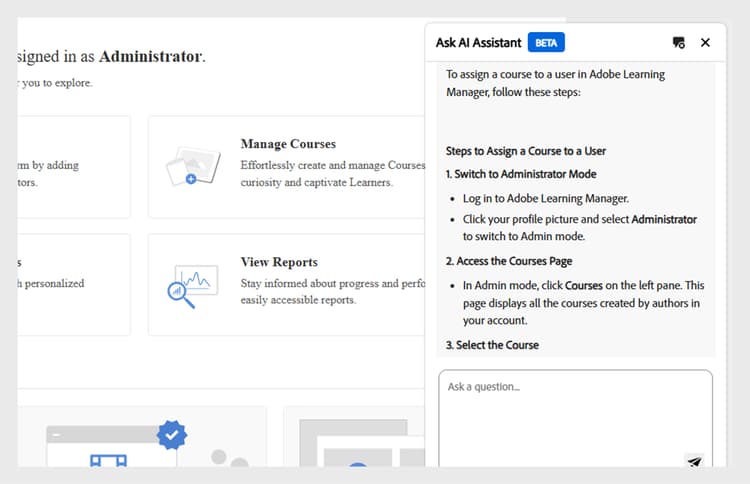
Task: Click the blue verified checkmark badge
Action: pyautogui.click(x=173, y=435)
